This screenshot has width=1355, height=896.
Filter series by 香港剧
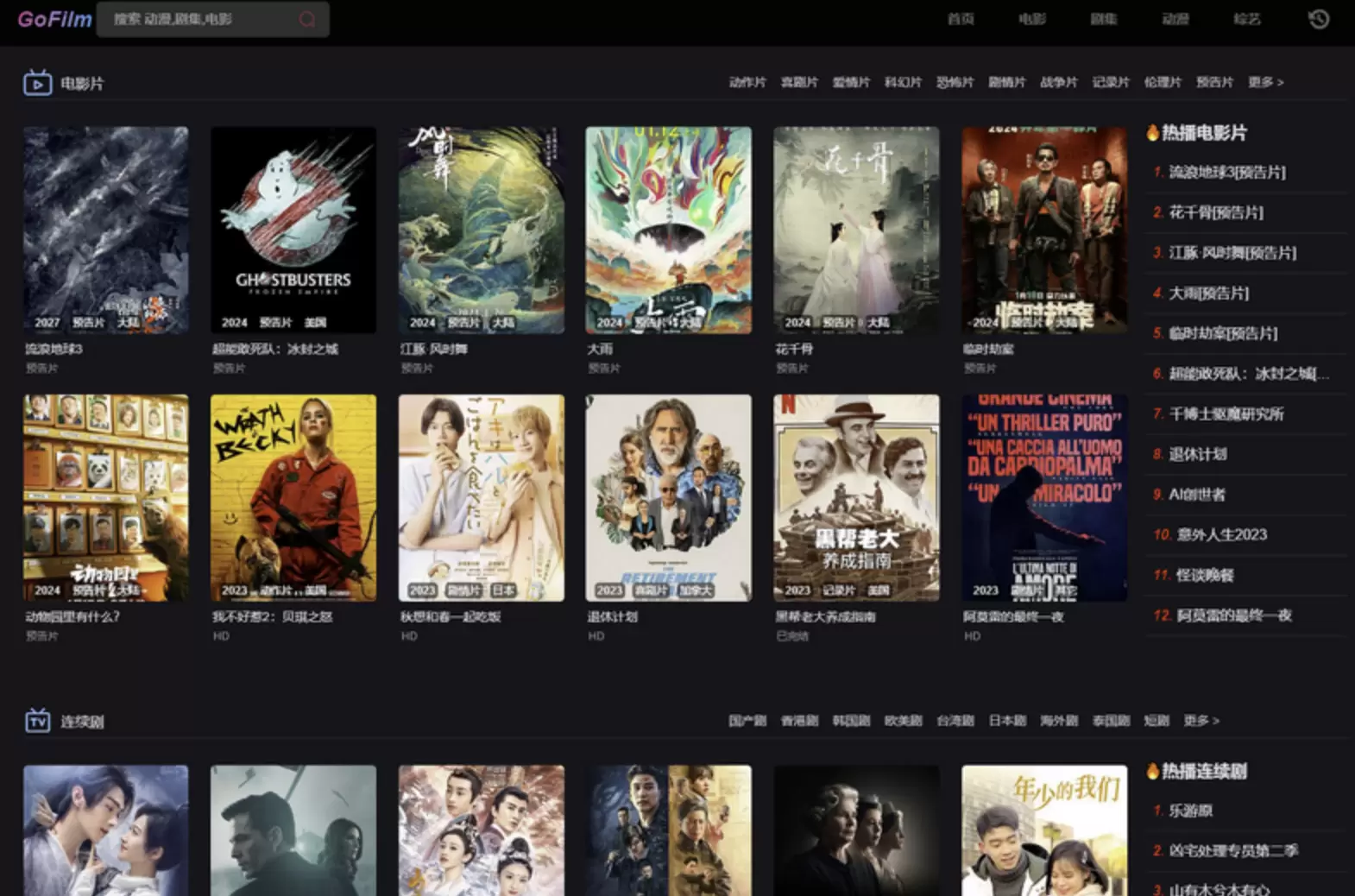point(799,720)
